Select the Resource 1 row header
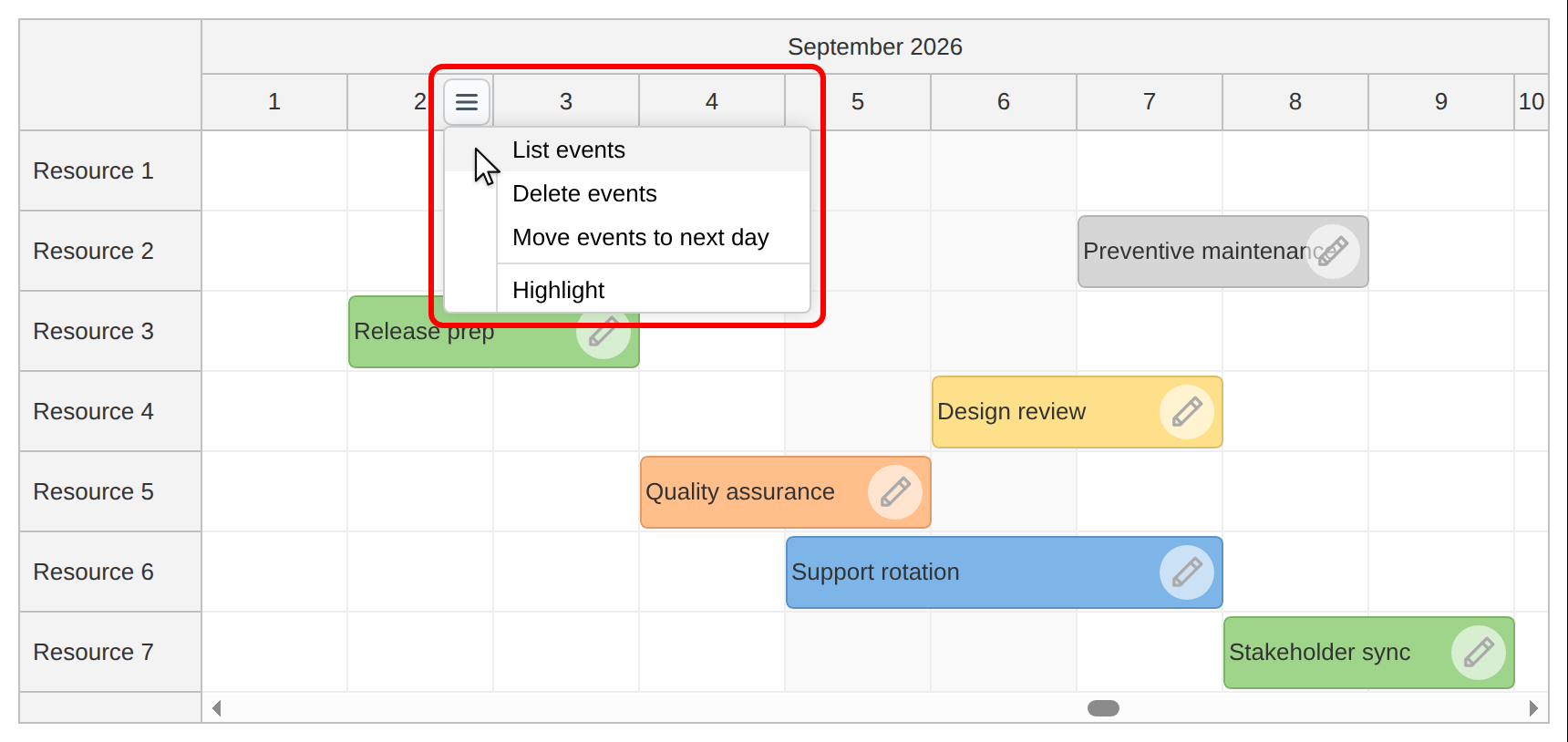The height and width of the screenshot is (742, 1568). [x=110, y=171]
